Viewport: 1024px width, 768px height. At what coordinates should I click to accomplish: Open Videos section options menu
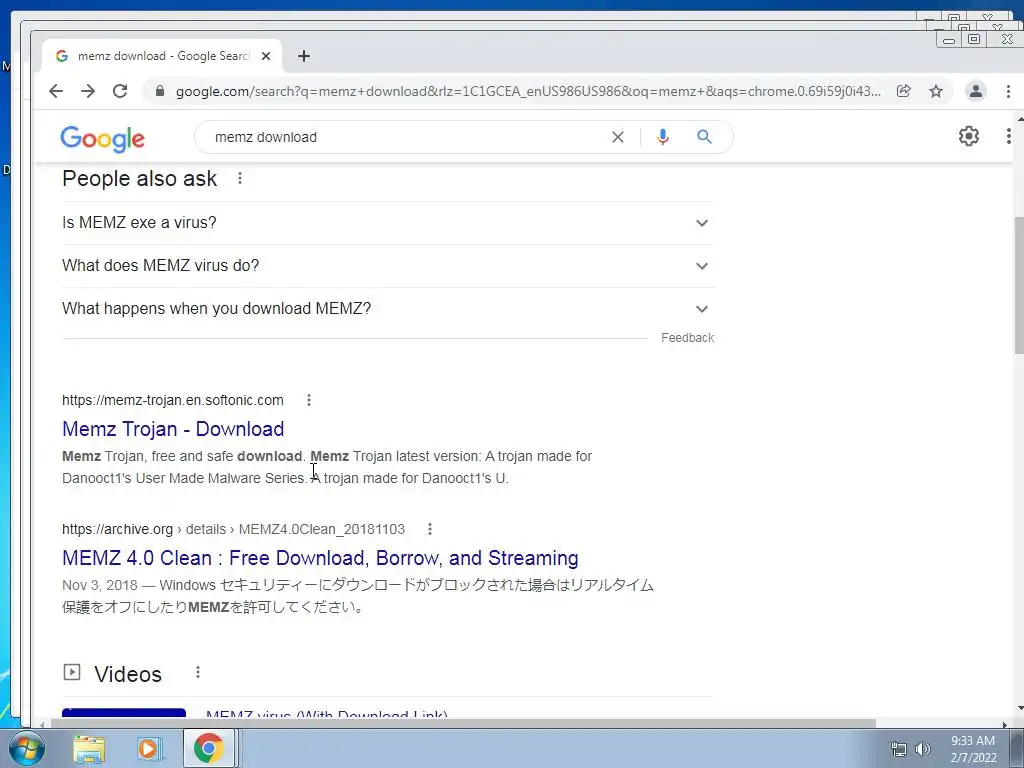[198, 672]
